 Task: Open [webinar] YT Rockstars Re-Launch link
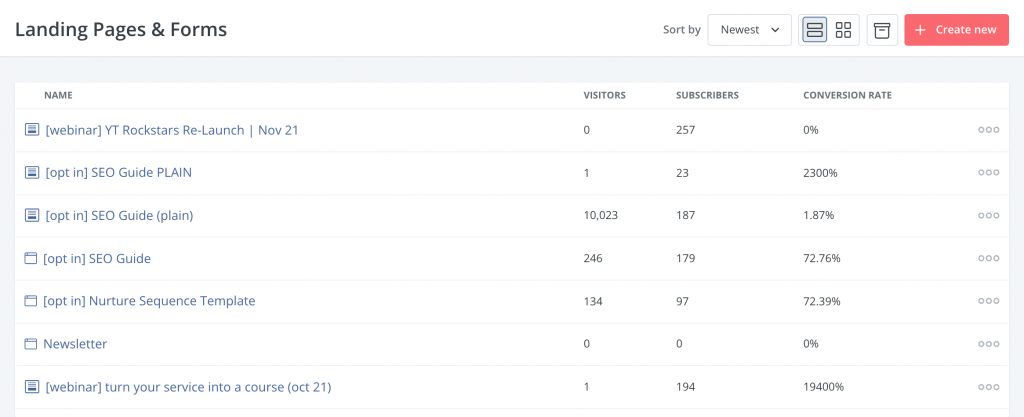click(x=172, y=130)
